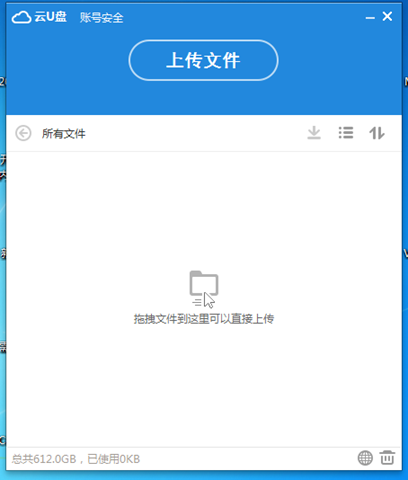
Task: Select the 所有文件 breadcrumb label
Action: tap(64, 134)
